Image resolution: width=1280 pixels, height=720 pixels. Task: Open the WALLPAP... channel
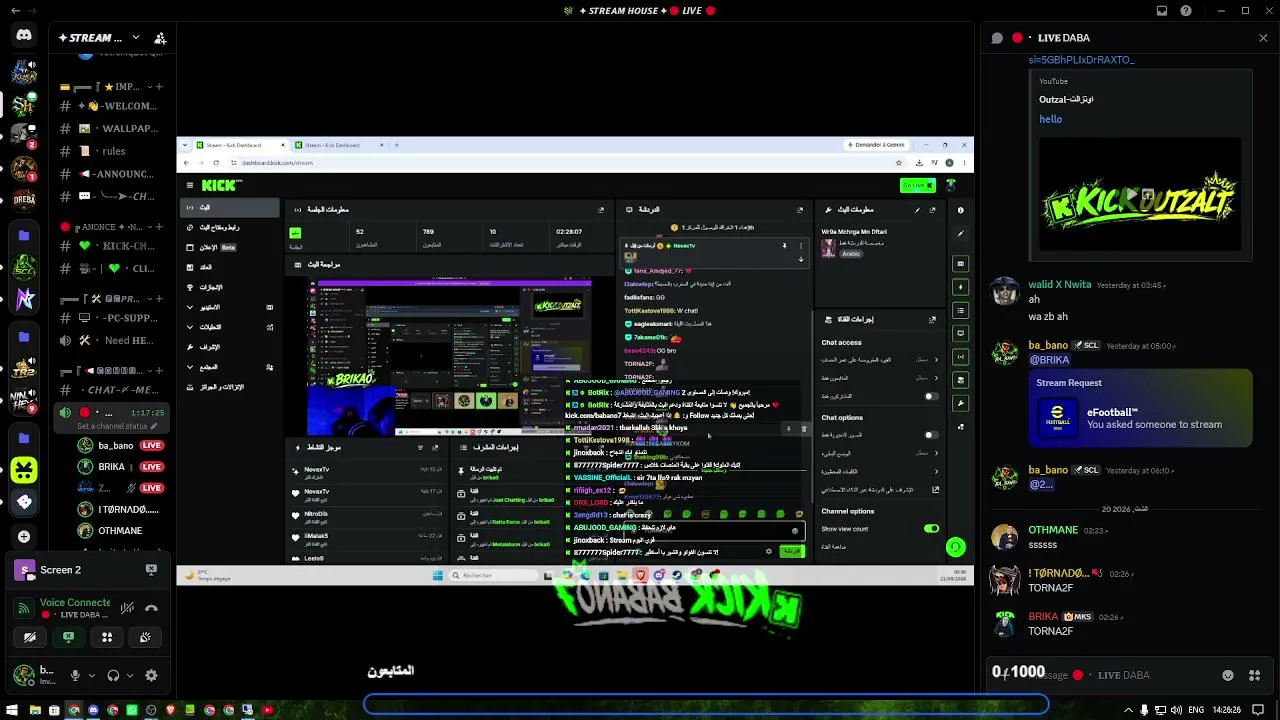pyautogui.click(x=112, y=128)
